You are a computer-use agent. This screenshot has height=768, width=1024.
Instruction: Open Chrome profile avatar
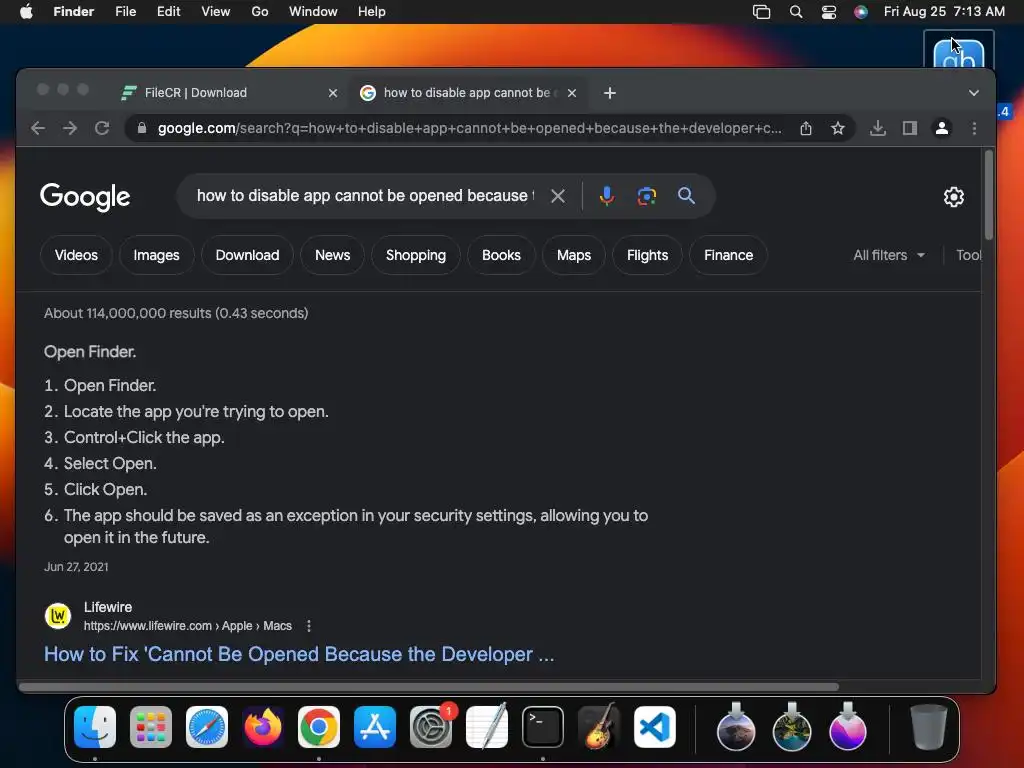tap(942, 128)
